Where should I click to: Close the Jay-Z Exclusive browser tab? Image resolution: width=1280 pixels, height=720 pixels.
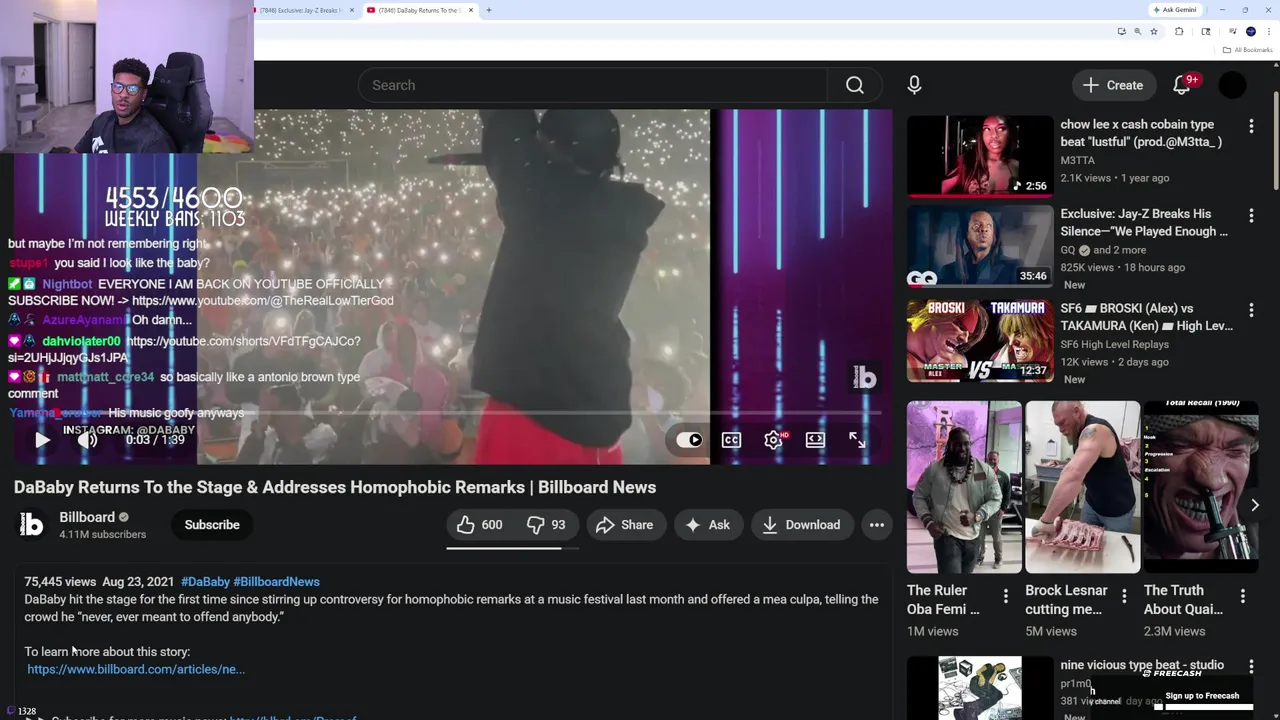(x=352, y=10)
